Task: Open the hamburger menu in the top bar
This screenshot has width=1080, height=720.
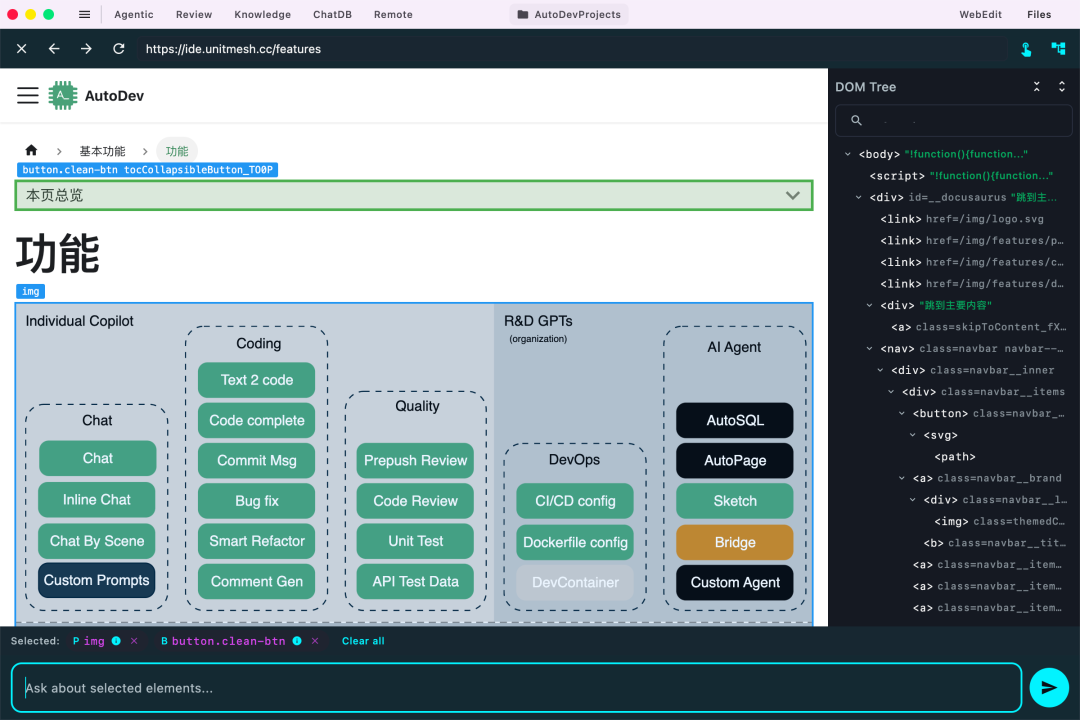Action: pyautogui.click(x=84, y=14)
